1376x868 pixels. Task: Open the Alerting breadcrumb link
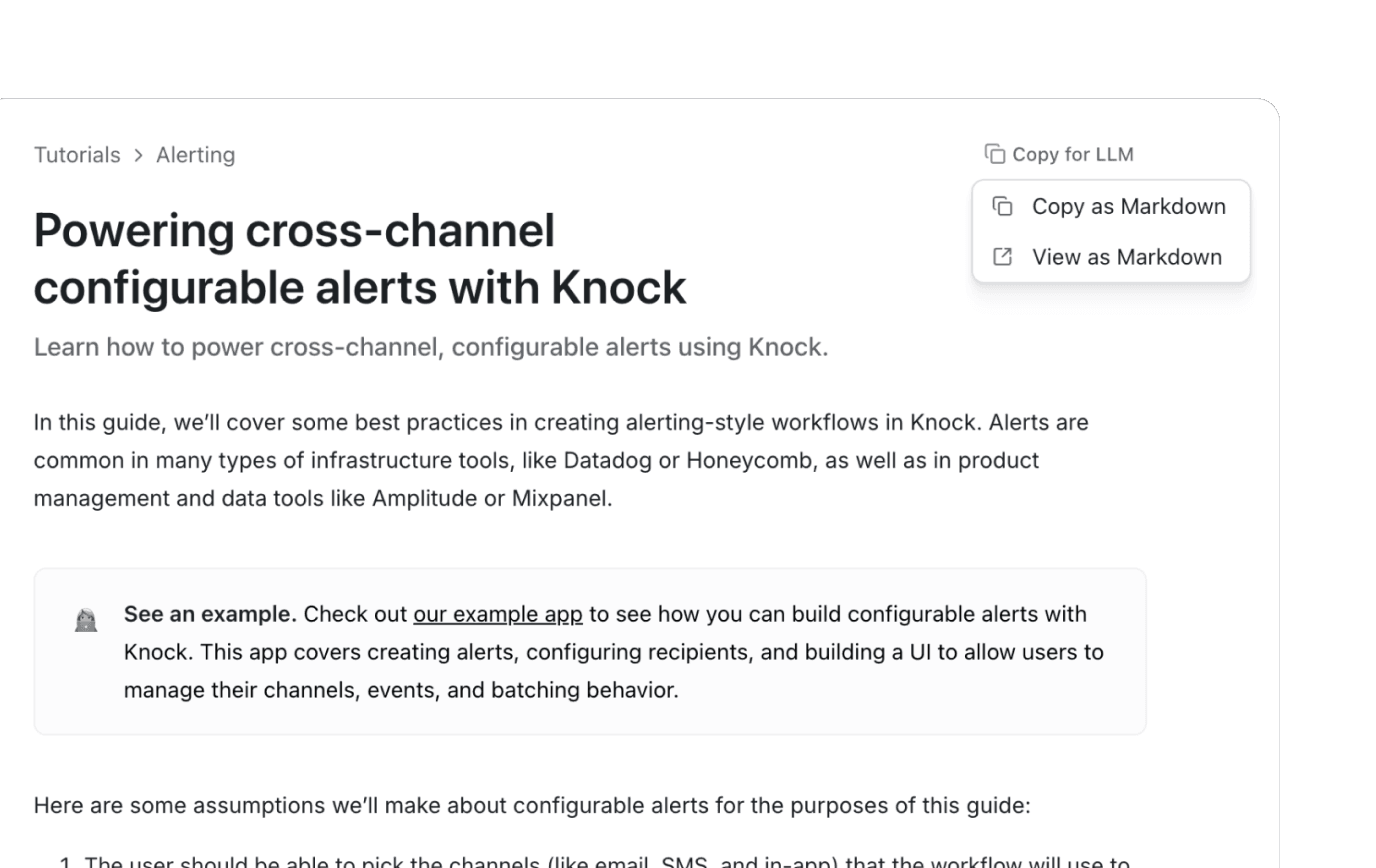(x=194, y=155)
